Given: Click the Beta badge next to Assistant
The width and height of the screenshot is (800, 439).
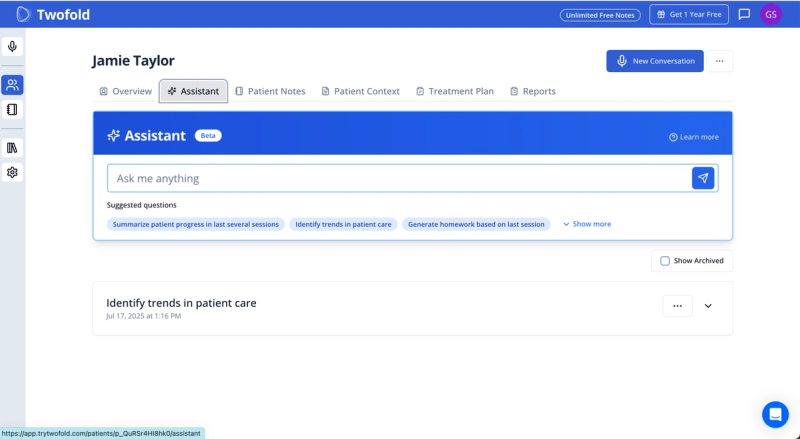Looking at the screenshot, I should (x=208, y=136).
